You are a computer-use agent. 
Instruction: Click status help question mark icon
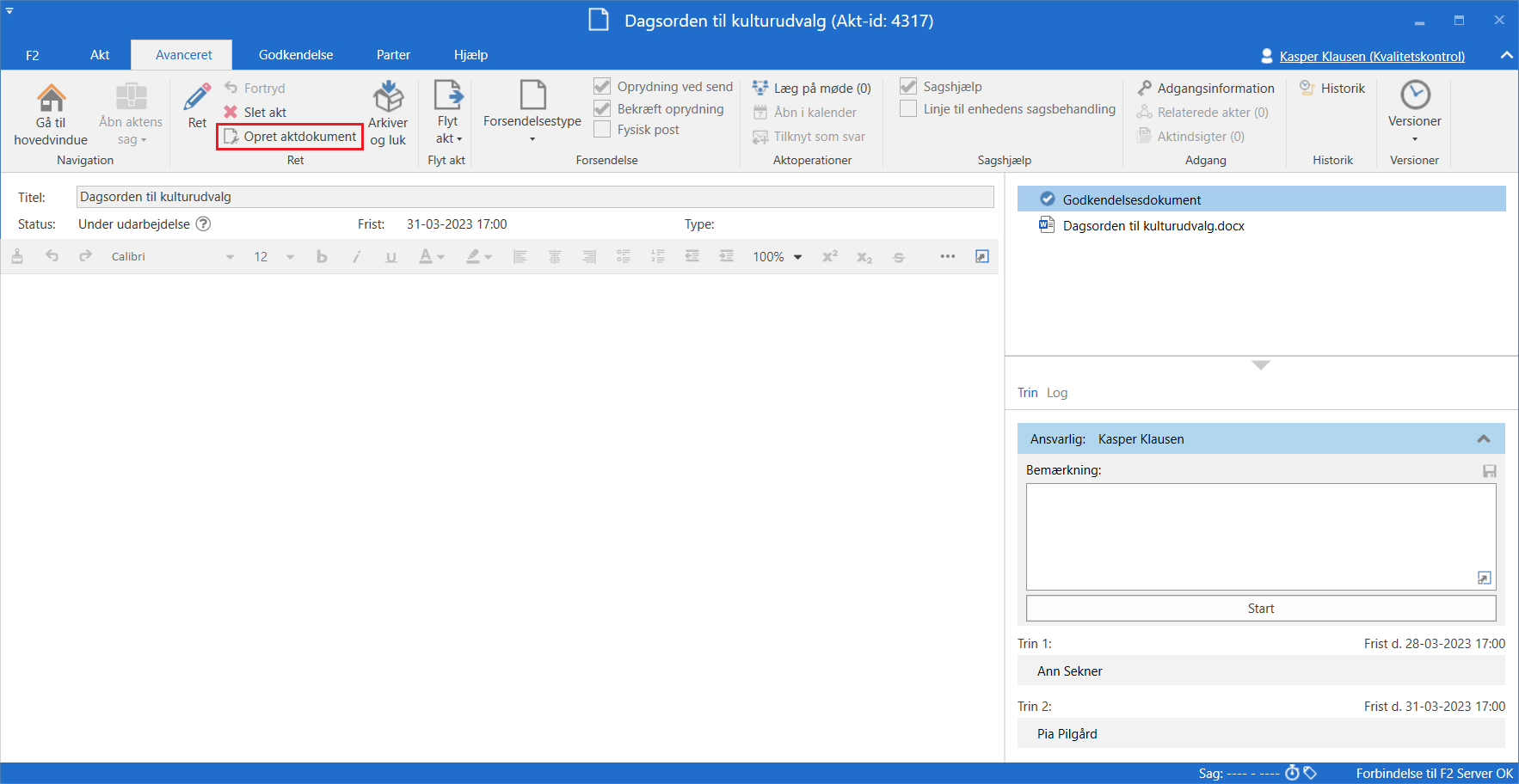[x=203, y=224]
